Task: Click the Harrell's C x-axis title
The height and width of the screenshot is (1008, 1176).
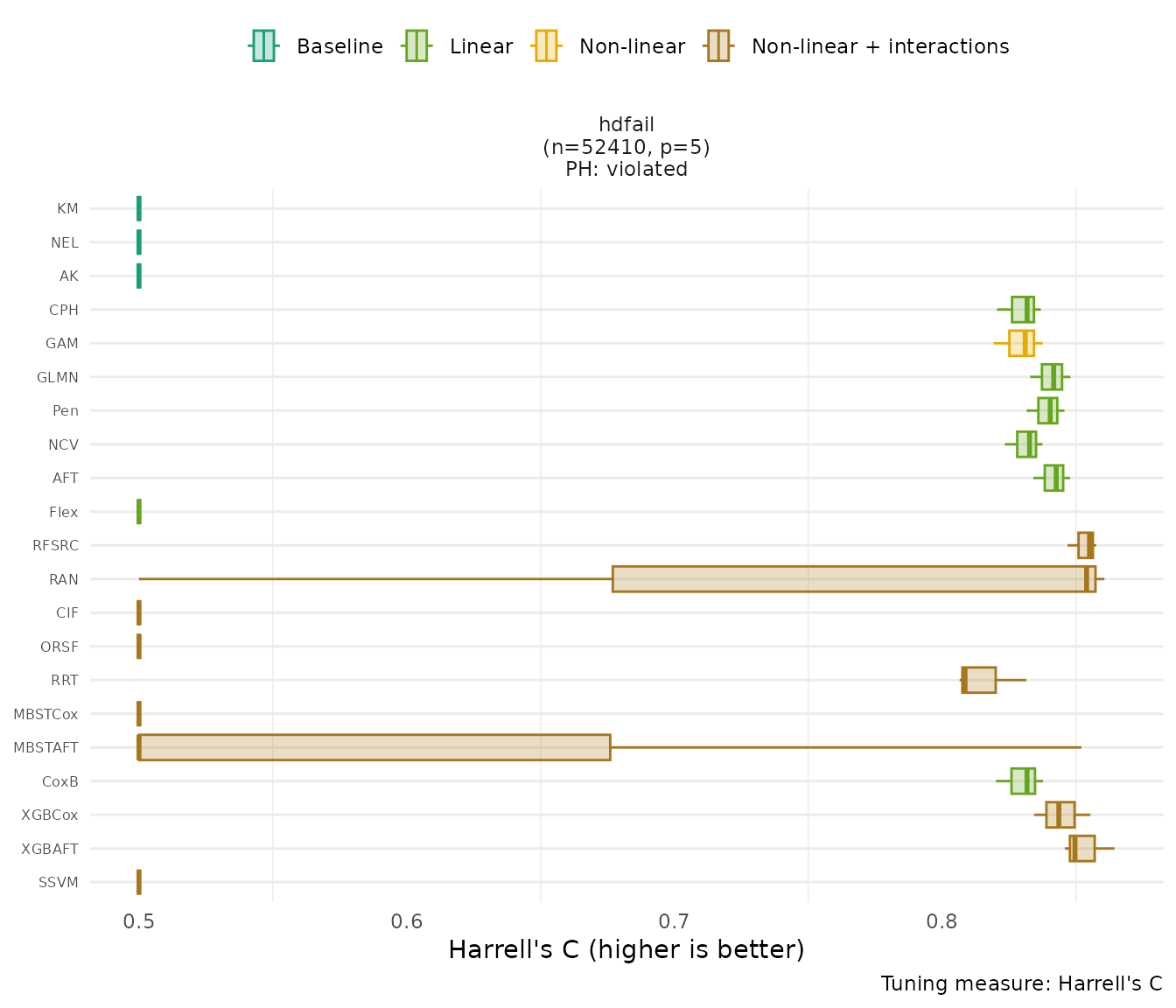Action: pos(626,949)
